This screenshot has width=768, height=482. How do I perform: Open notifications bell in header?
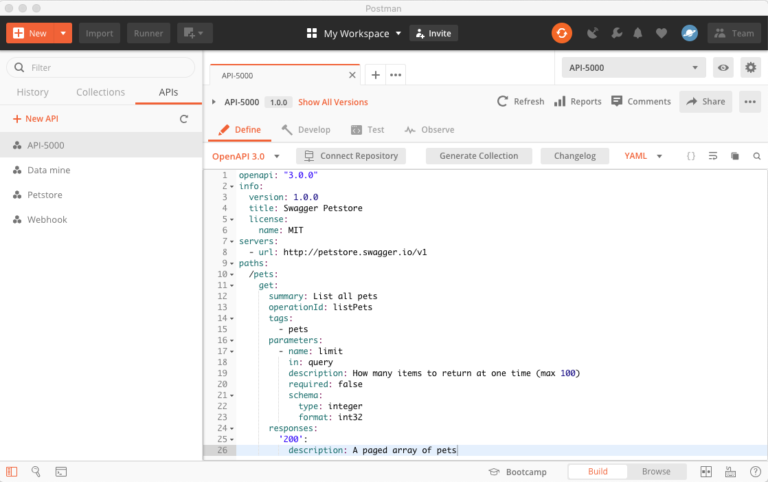click(x=638, y=33)
